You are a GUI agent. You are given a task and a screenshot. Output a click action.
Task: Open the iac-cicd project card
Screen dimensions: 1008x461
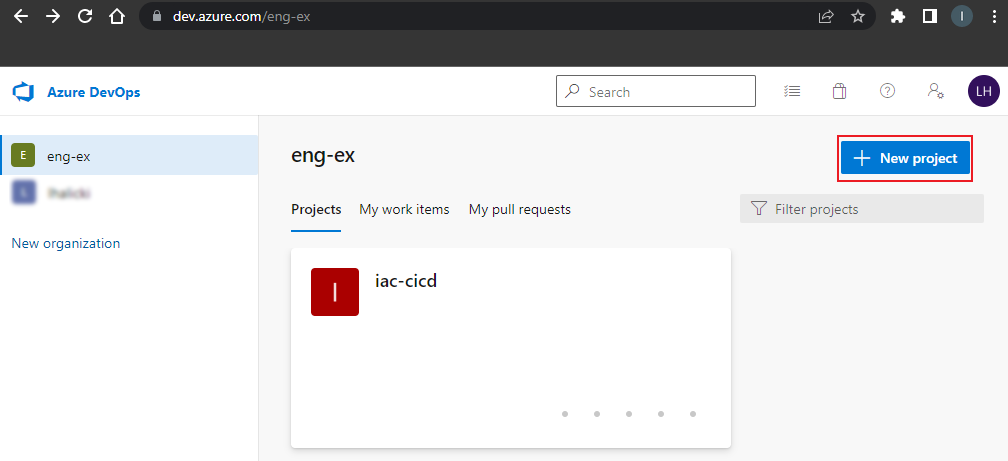click(x=511, y=348)
